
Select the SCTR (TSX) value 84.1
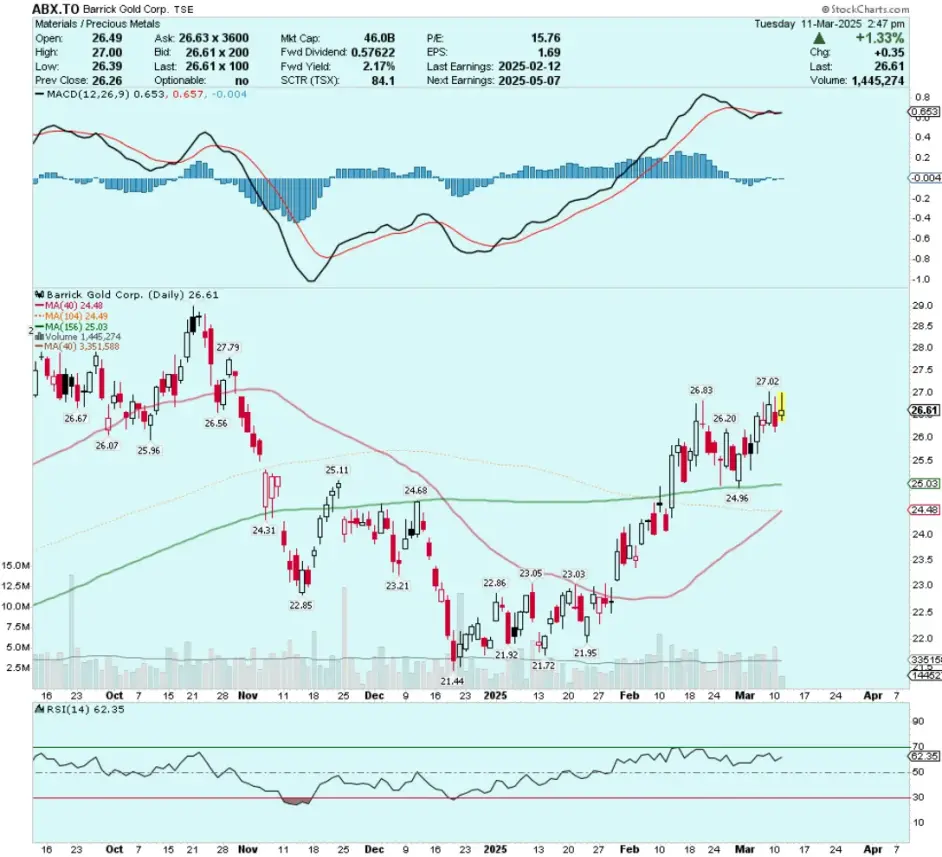383,80
